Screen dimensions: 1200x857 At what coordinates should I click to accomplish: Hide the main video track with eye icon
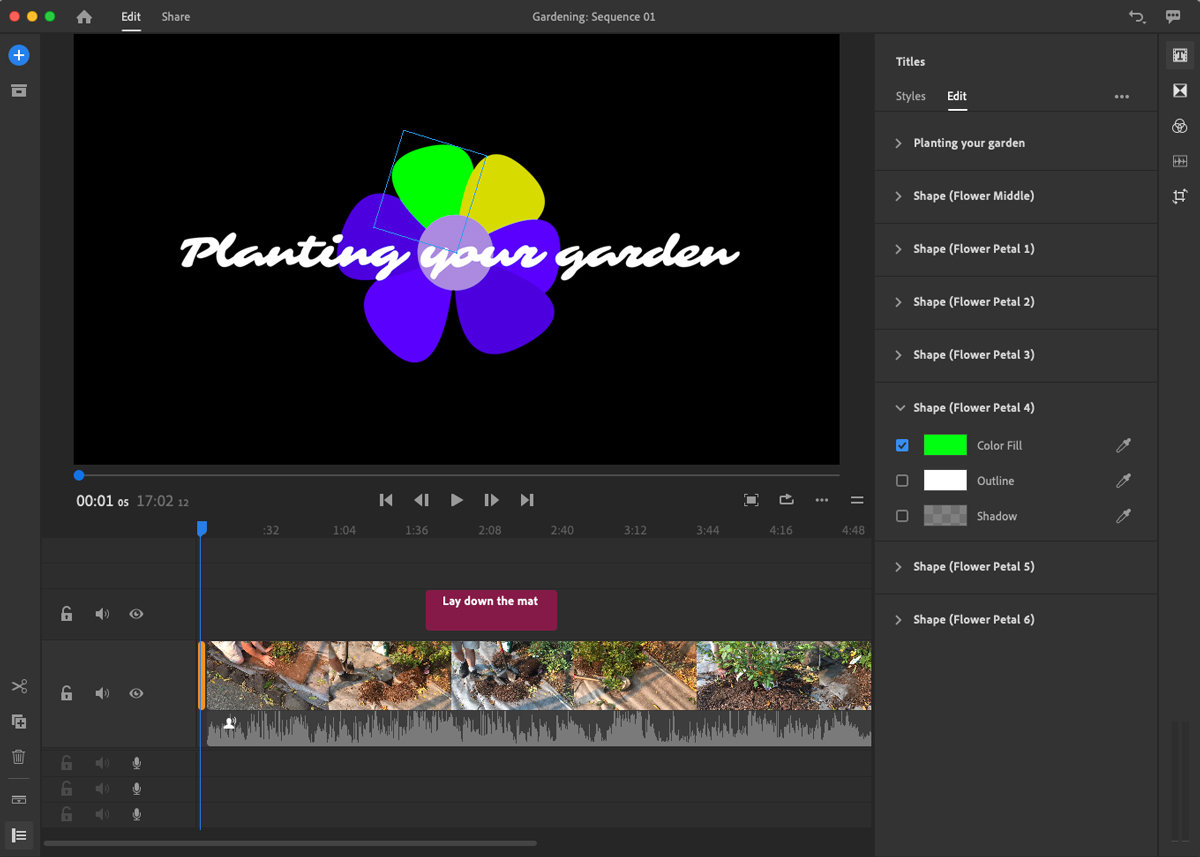136,693
